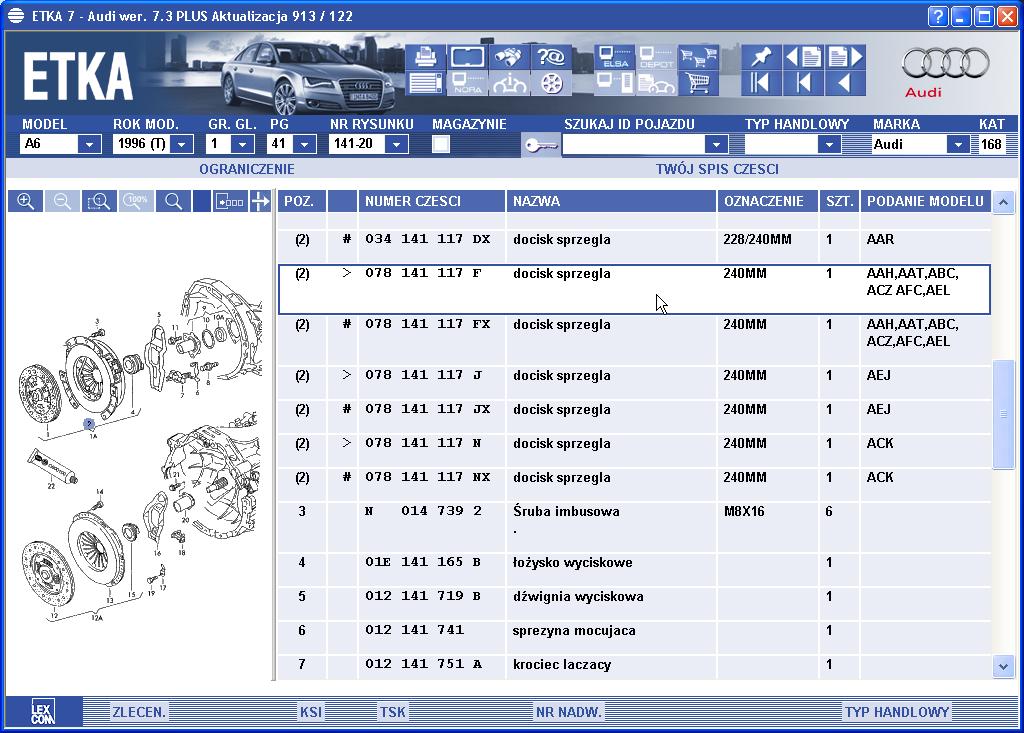1024x733 pixels.
Task: Click the printer icon in toolbar
Action: click(425, 57)
